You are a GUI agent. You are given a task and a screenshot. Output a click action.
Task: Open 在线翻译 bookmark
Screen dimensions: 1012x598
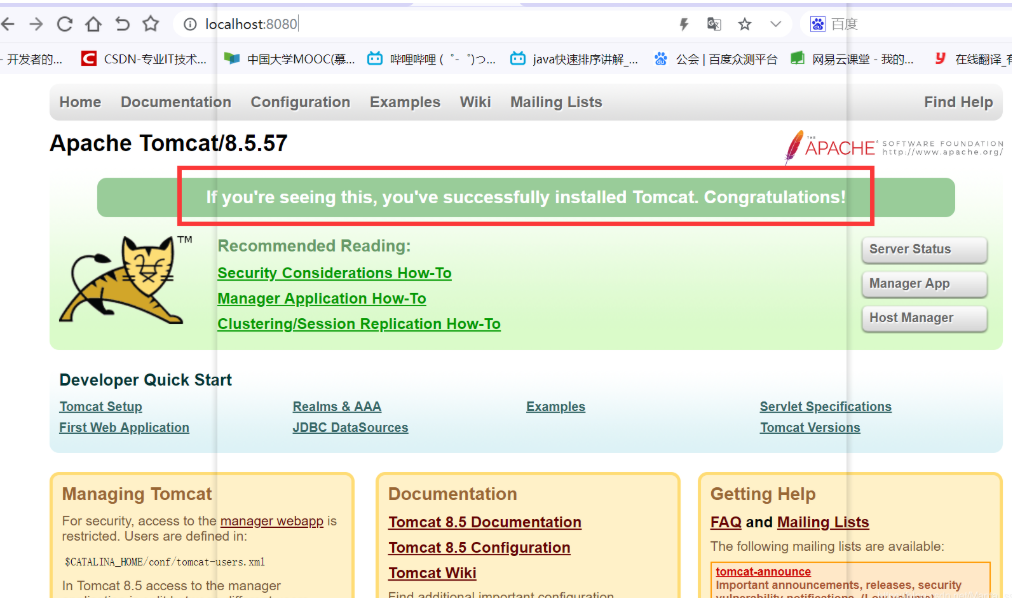pyautogui.click(x=973, y=59)
